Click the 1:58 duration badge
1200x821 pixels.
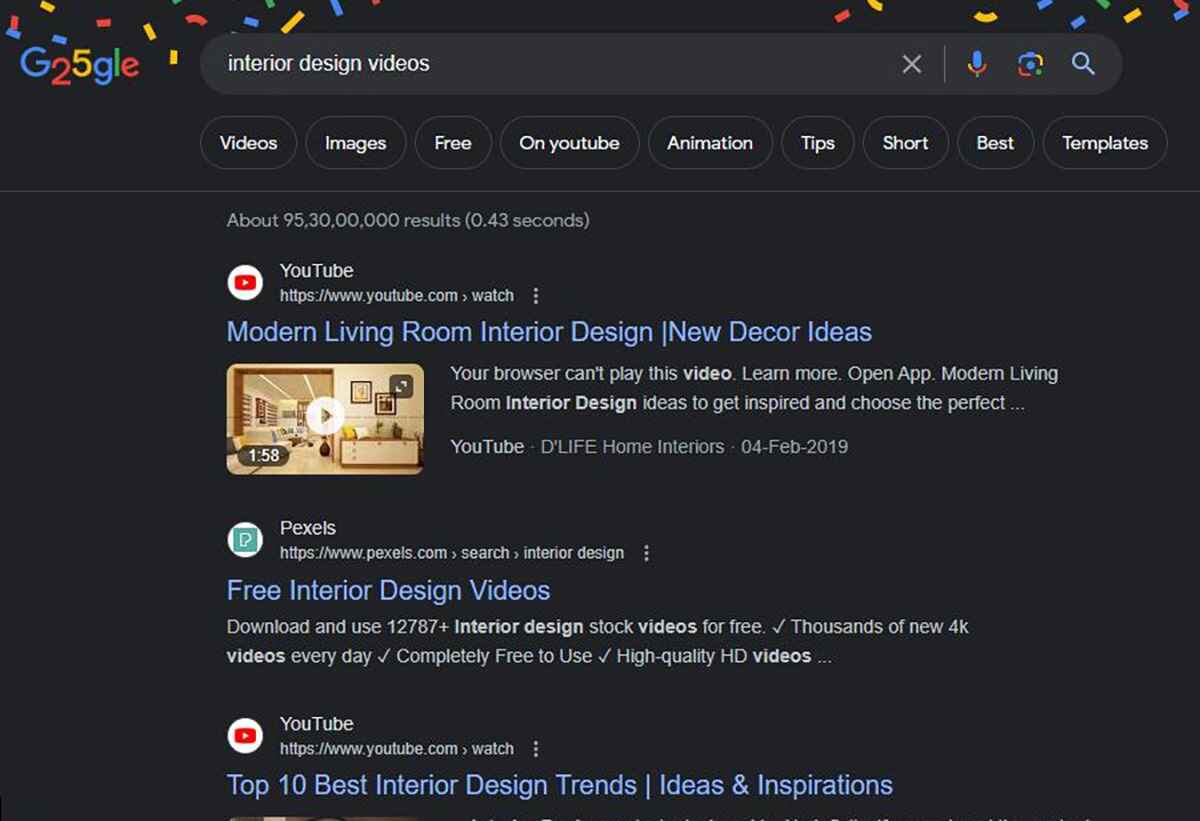(x=263, y=455)
